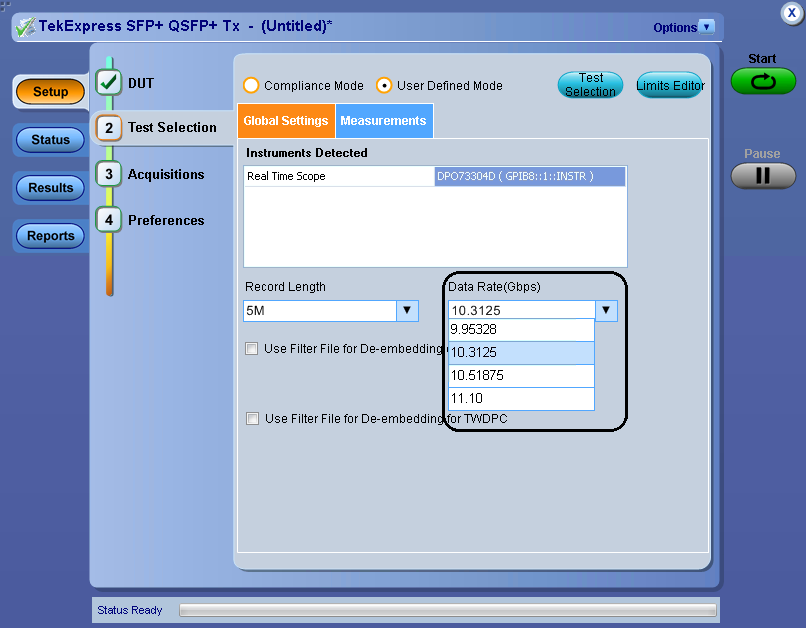806x628 pixels.
Task: Select Compliance Mode
Action: point(251,86)
